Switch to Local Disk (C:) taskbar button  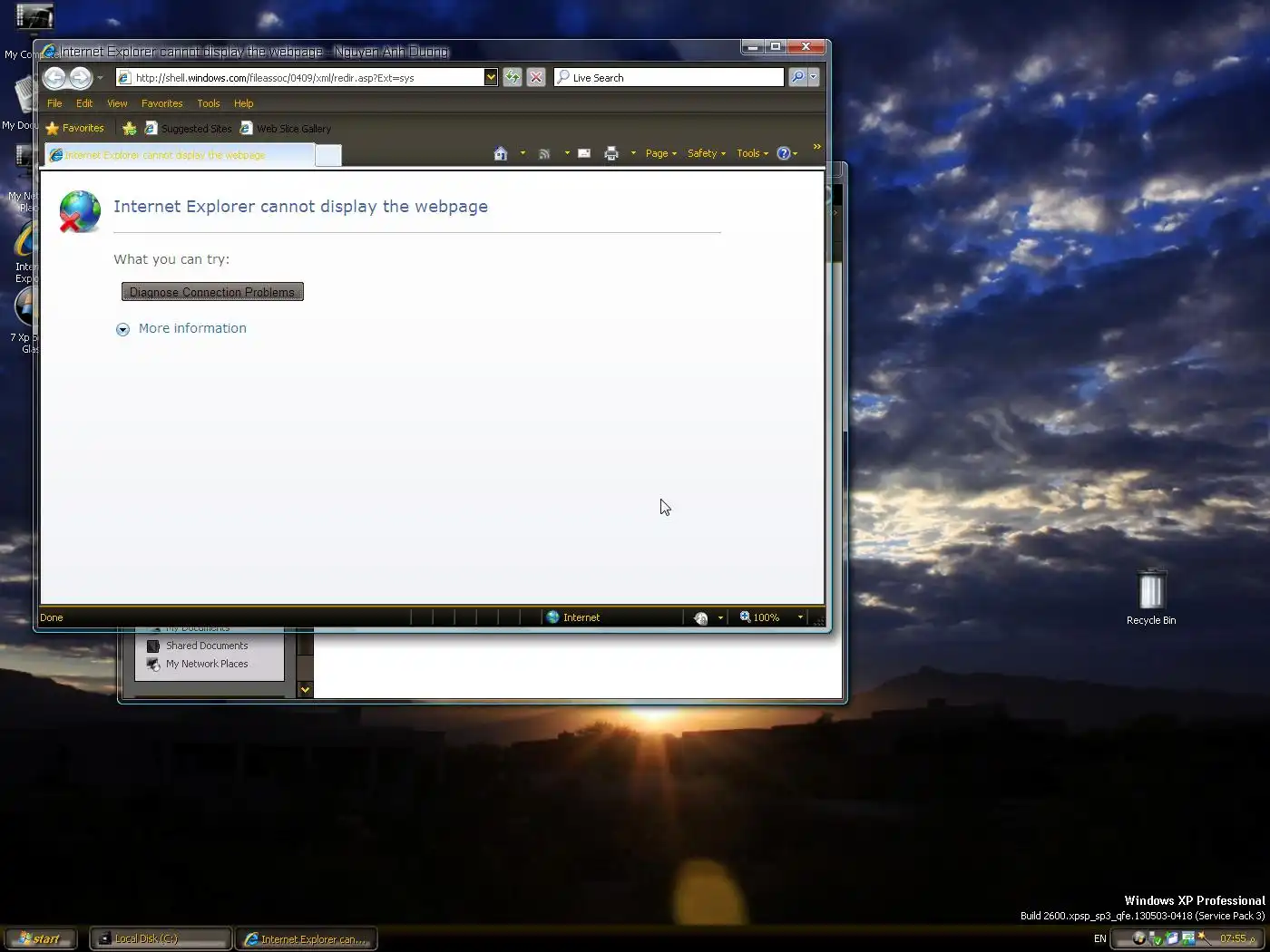[161, 939]
